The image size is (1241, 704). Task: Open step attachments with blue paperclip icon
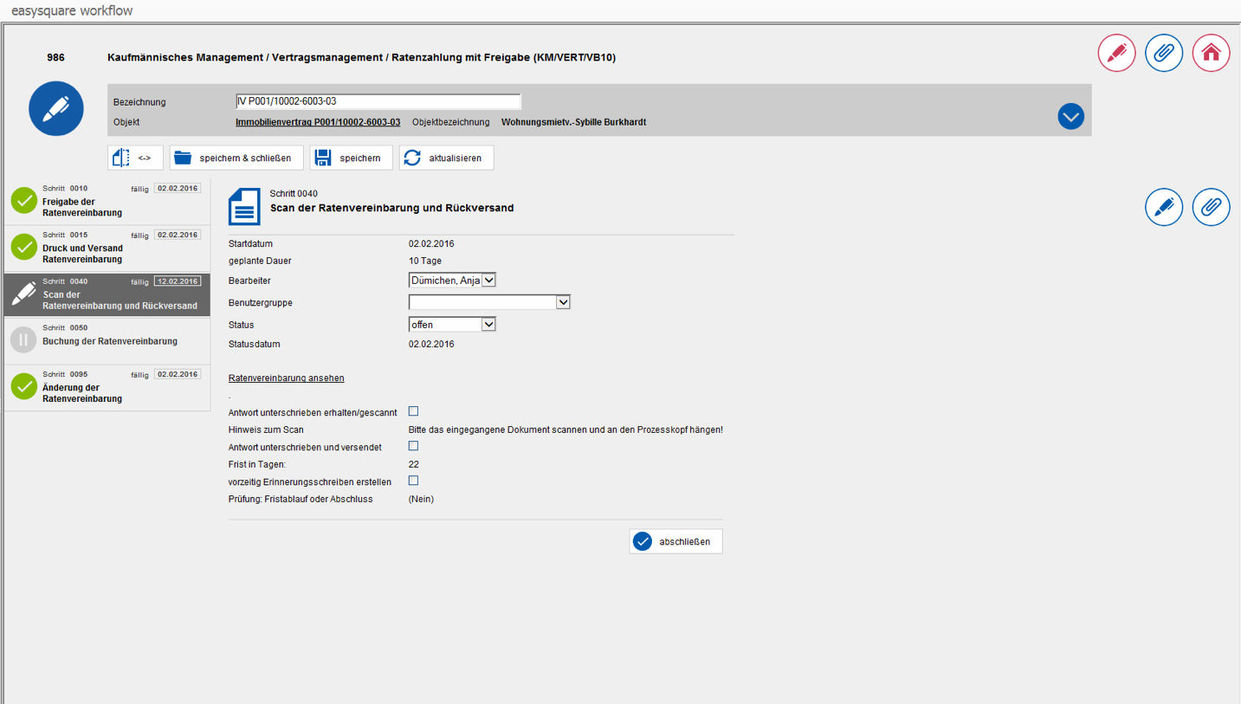coord(1210,207)
